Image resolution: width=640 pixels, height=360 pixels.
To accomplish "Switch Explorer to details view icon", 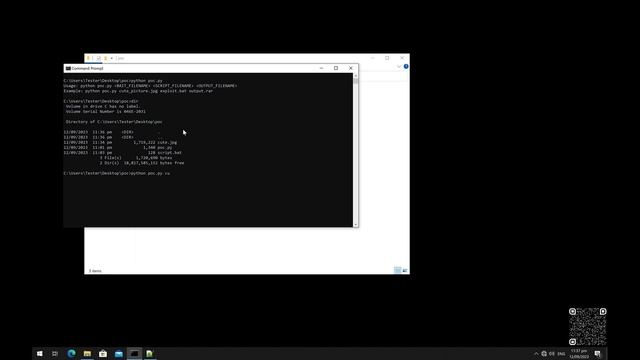I will click(x=398, y=270).
